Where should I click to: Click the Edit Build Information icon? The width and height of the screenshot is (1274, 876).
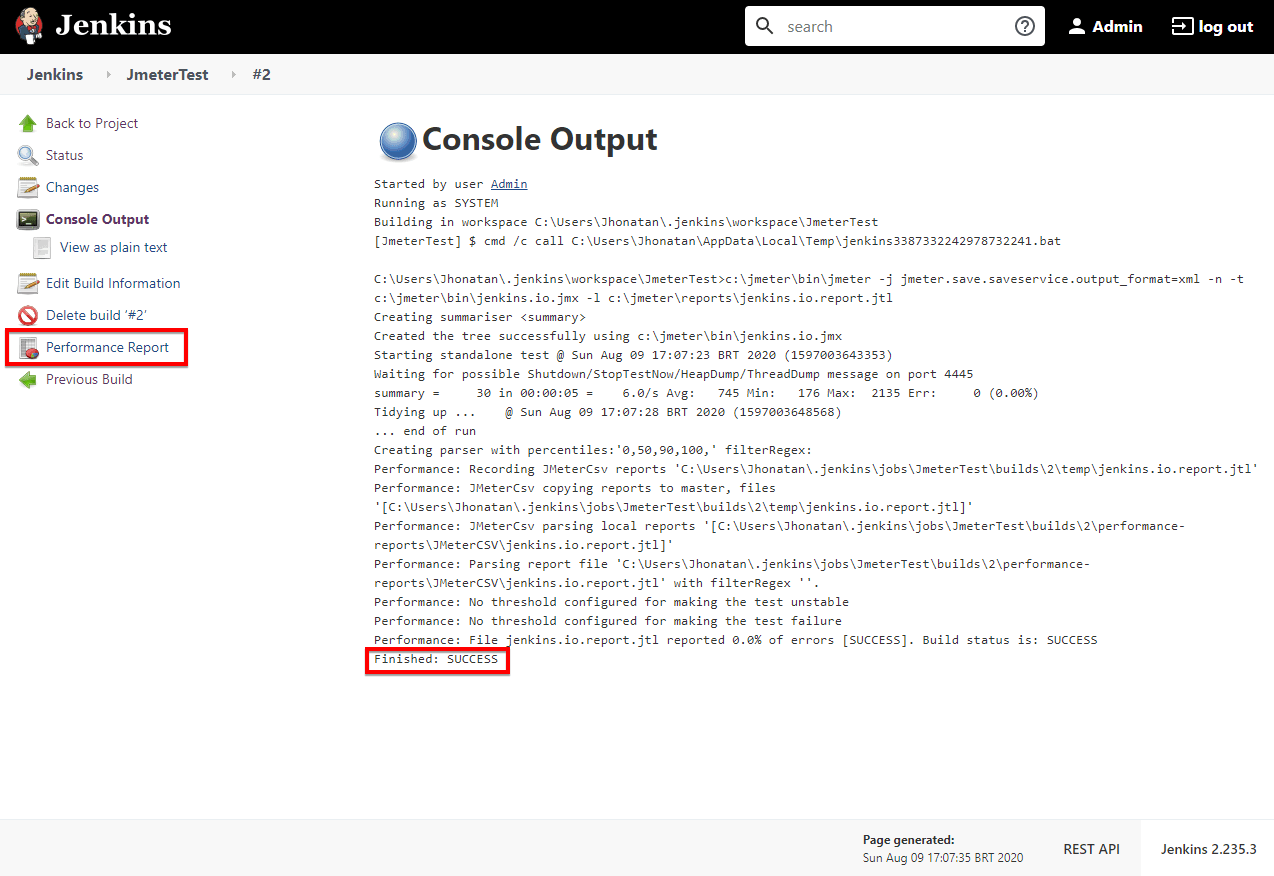pyautogui.click(x=28, y=283)
